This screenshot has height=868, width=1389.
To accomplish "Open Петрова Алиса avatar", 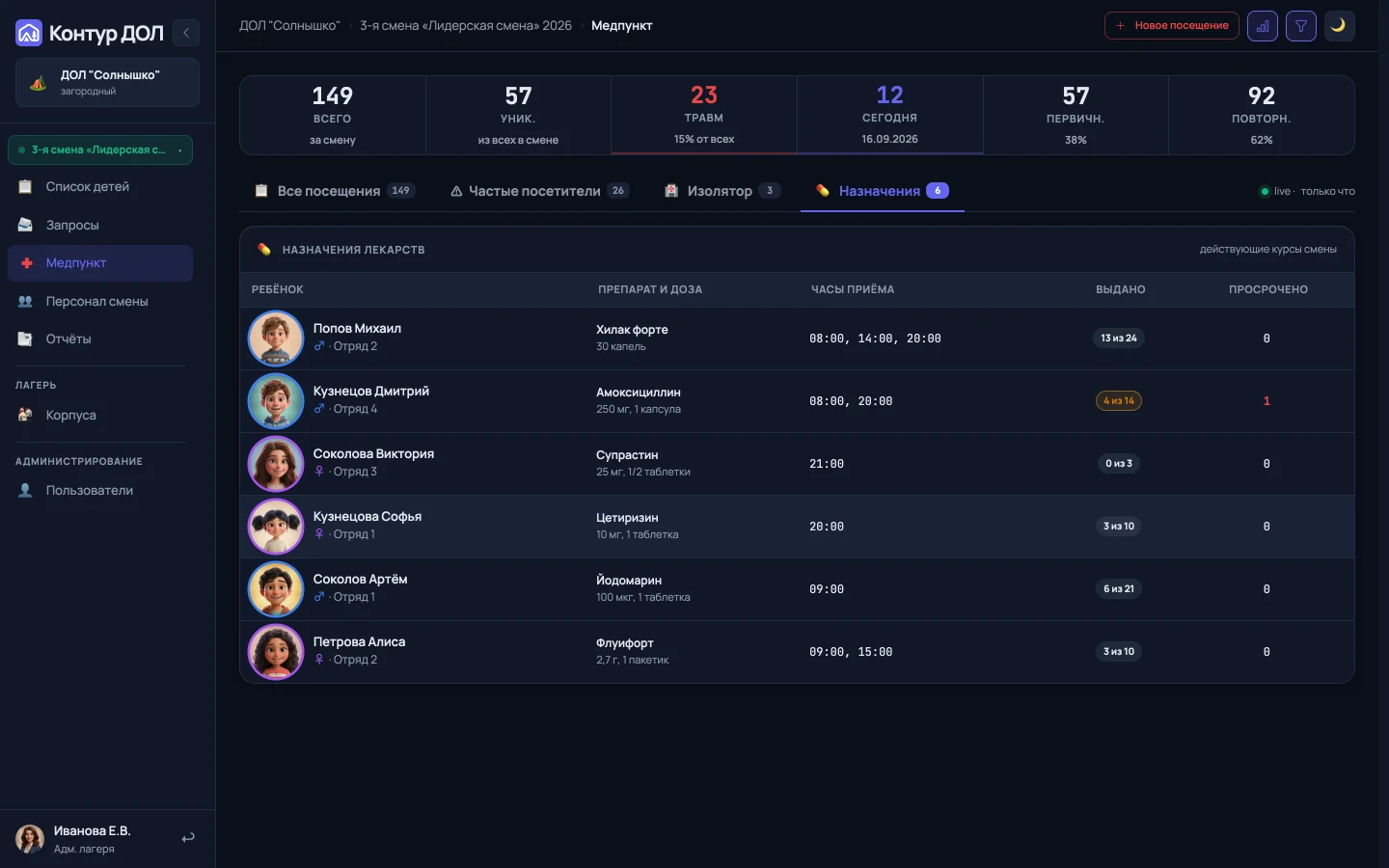I will 276,652.
